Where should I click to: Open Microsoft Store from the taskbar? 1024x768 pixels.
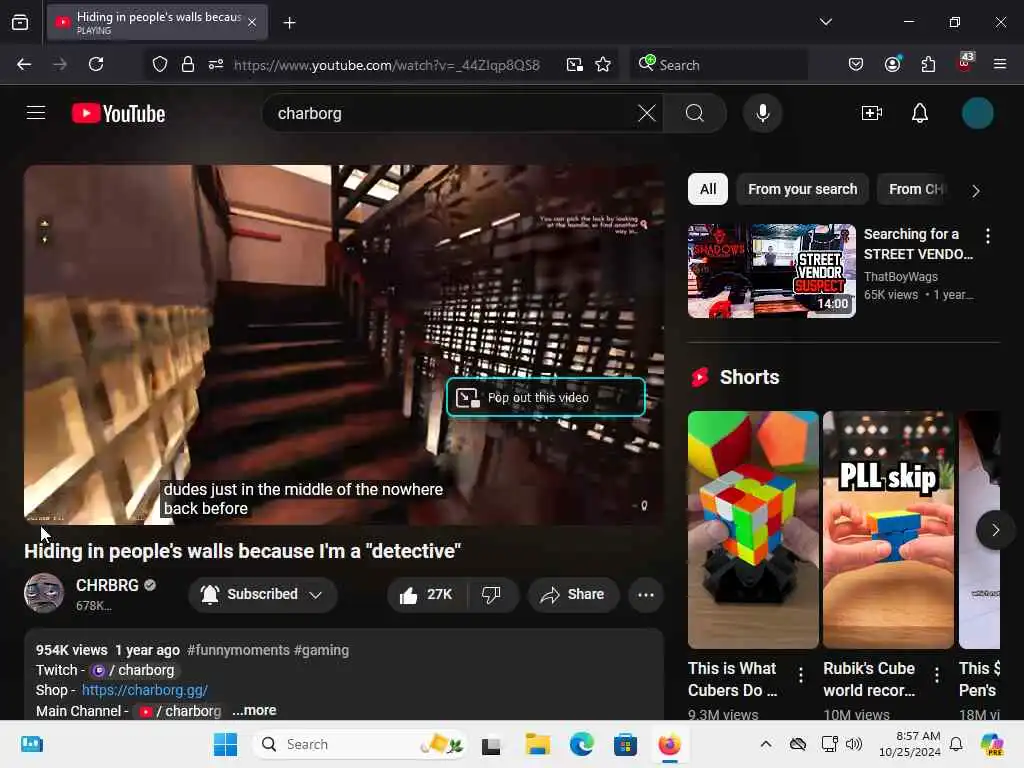coord(625,744)
